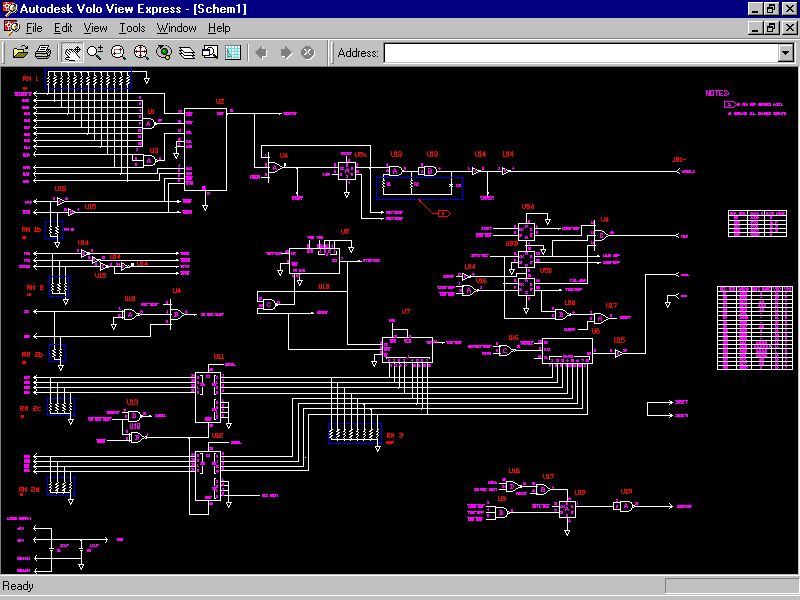Click the "U2" component label
Viewport: 800px width, 600px height.
point(219,102)
